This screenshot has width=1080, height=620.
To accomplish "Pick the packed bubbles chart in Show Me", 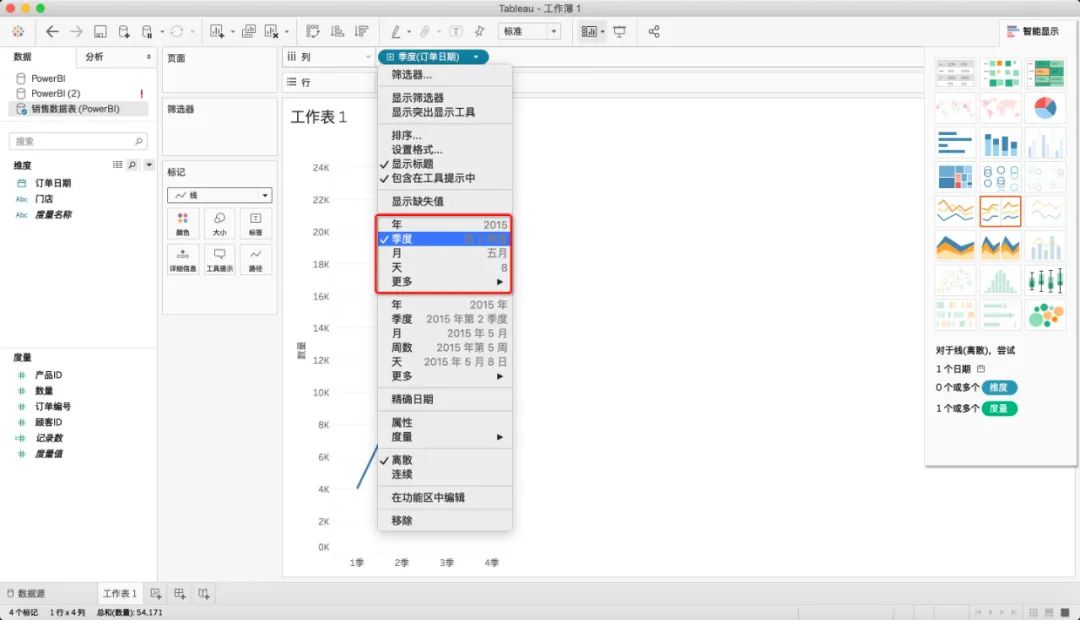I will pyautogui.click(x=1045, y=316).
